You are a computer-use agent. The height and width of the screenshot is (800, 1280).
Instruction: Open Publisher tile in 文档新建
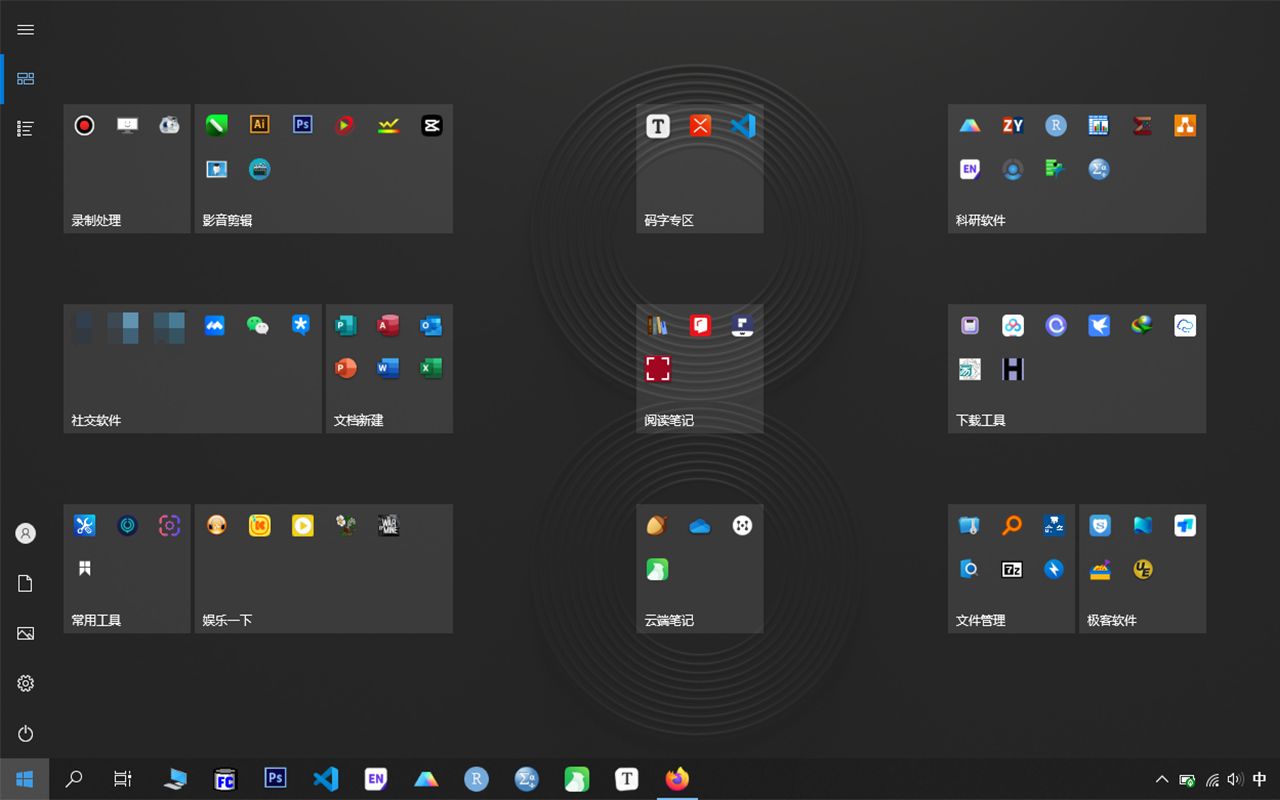[345, 325]
